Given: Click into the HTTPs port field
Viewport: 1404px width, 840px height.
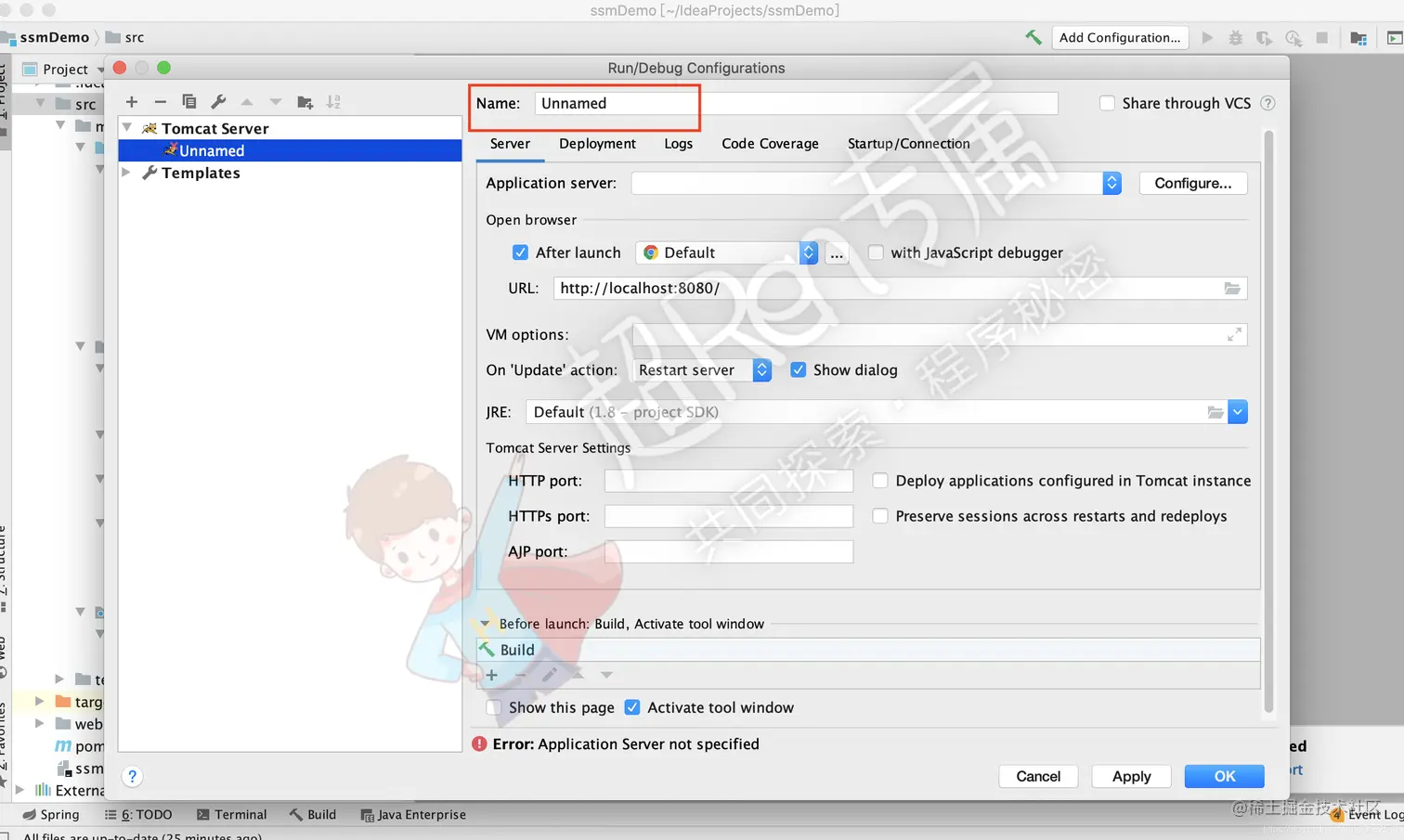Looking at the screenshot, I should point(728,516).
